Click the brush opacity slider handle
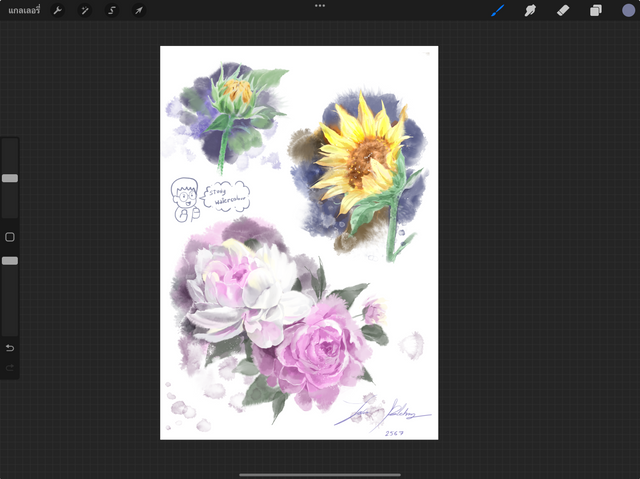The height and width of the screenshot is (479, 640). [x=10, y=260]
